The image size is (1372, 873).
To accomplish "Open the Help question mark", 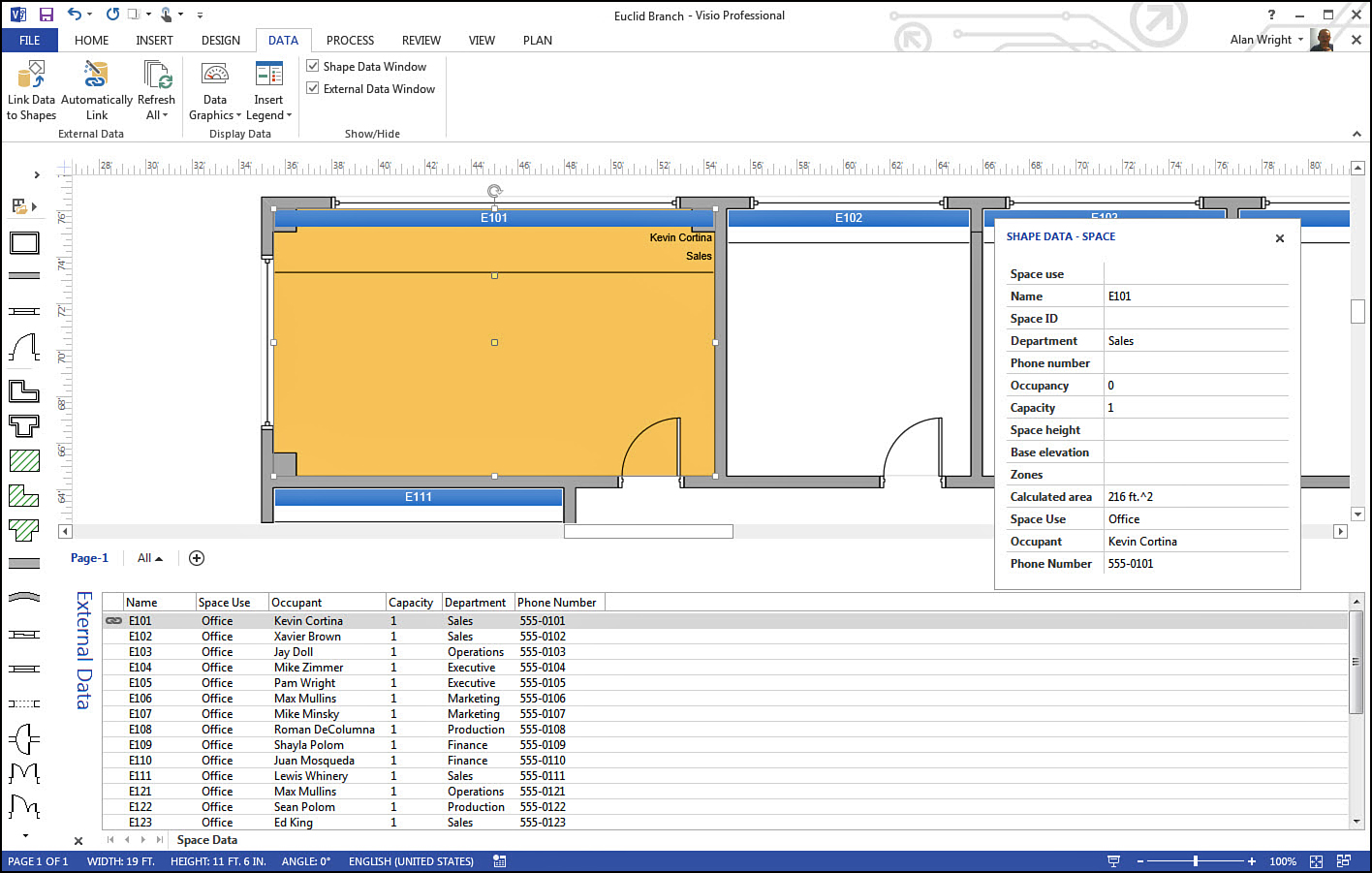I will tap(1271, 15).
